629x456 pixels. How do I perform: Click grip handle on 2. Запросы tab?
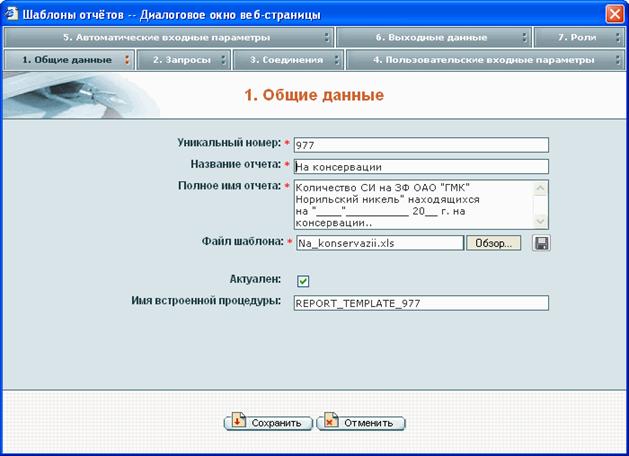pos(223,60)
